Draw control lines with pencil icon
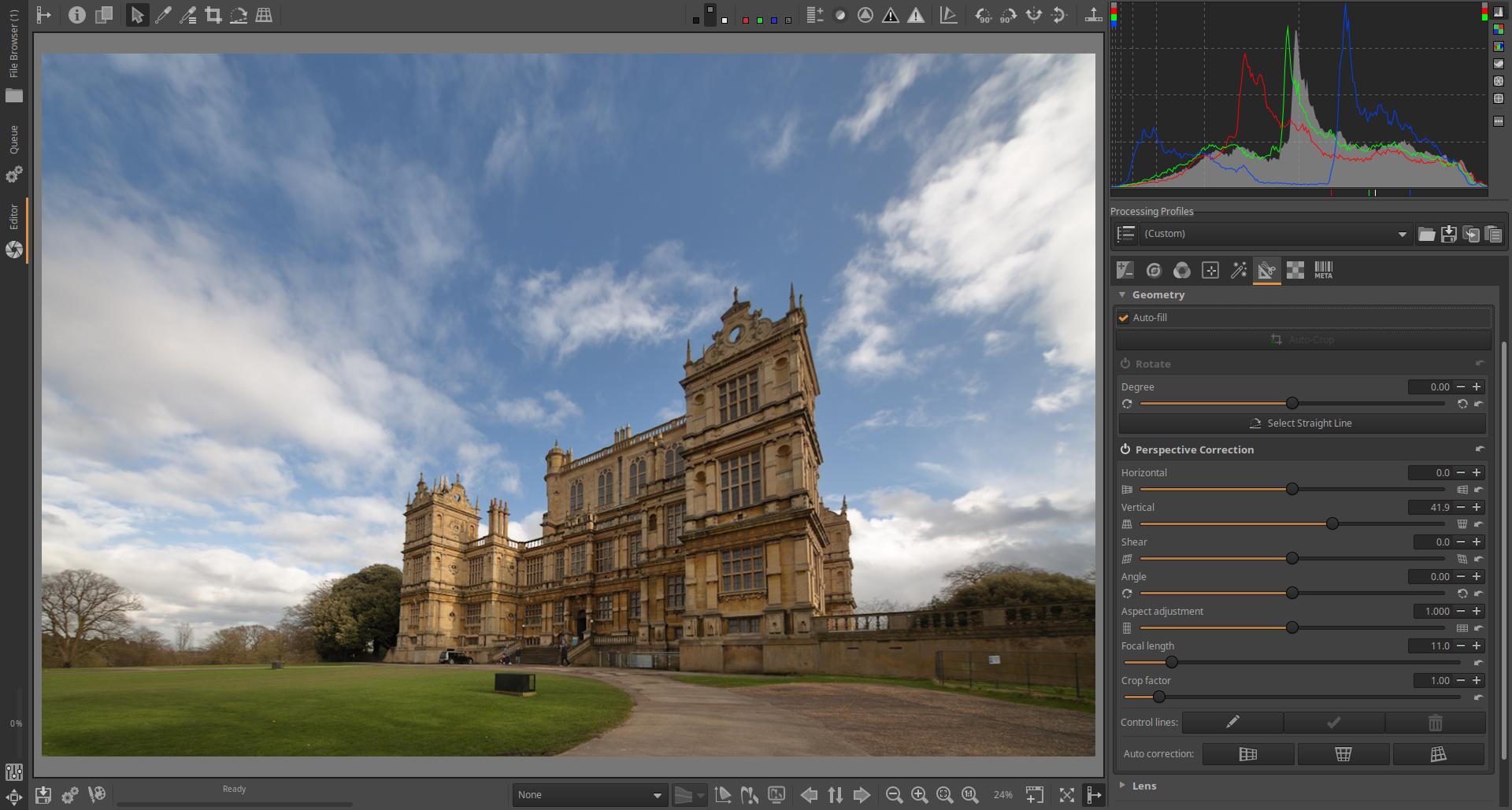This screenshot has height=810, width=1512. pos(1232,722)
